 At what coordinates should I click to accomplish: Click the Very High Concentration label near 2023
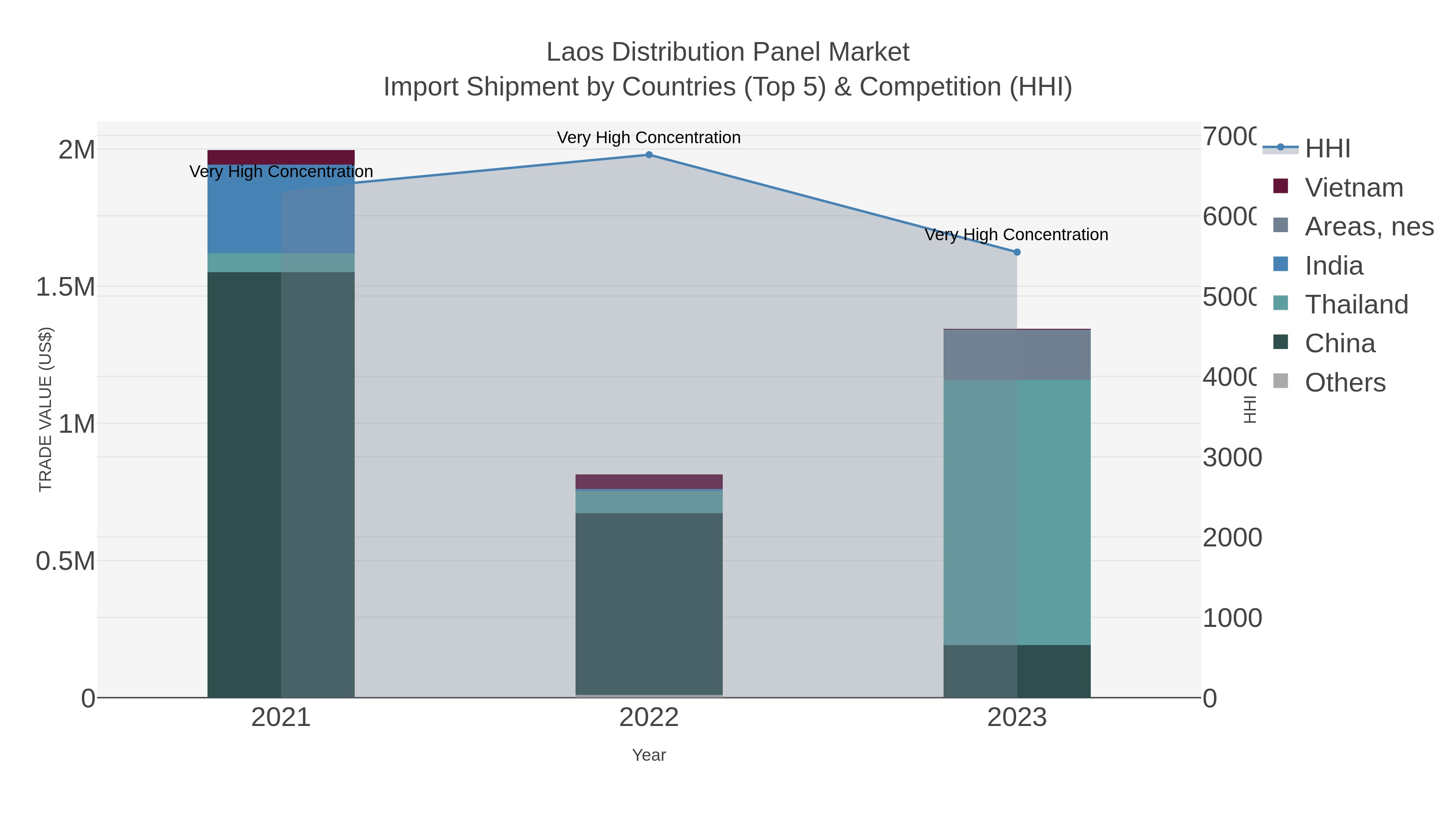[x=1016, y=235]
